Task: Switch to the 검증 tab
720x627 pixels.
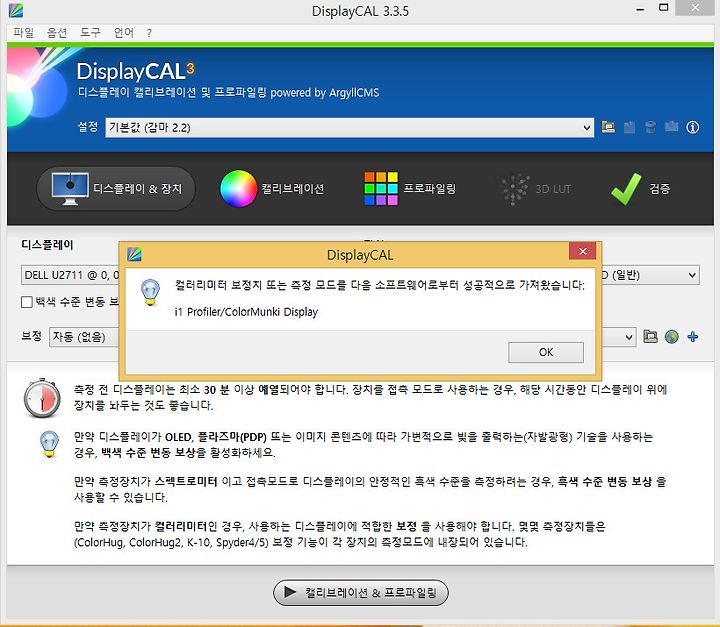Action: pos(641,189)
